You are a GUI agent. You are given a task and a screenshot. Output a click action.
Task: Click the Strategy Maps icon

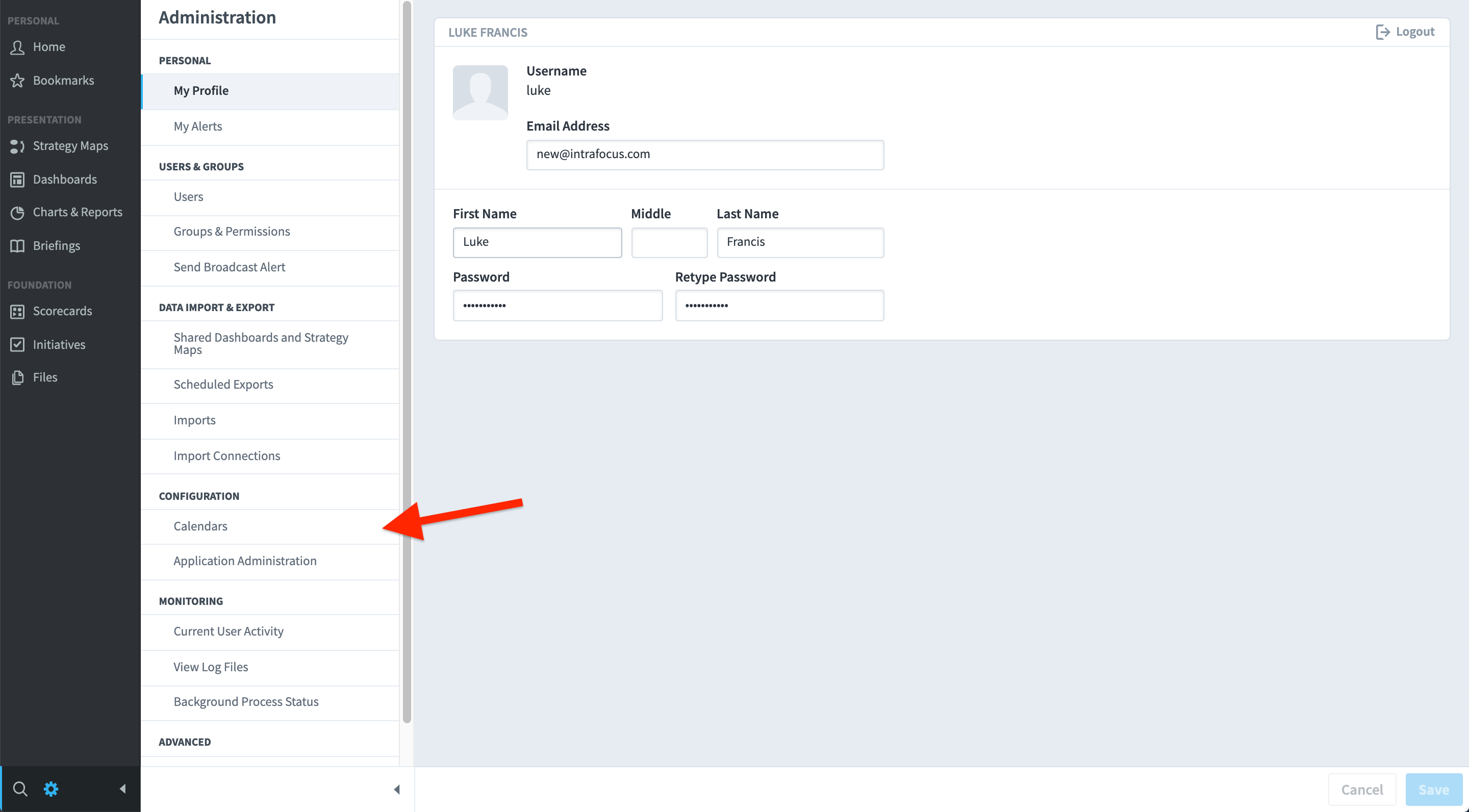(18, 146)
